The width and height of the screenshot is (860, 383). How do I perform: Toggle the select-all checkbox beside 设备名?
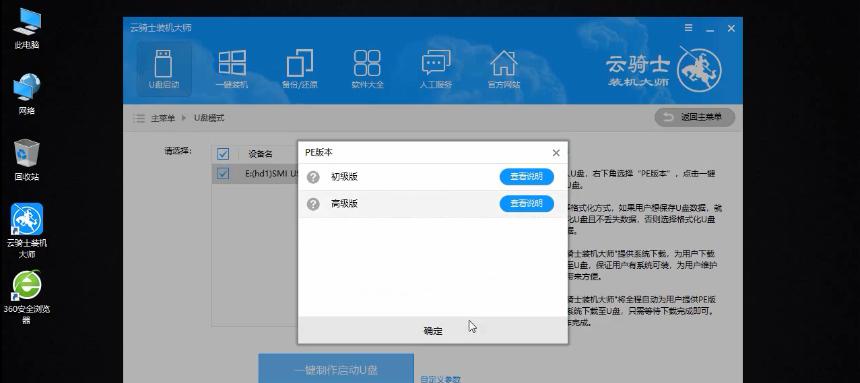223,154
